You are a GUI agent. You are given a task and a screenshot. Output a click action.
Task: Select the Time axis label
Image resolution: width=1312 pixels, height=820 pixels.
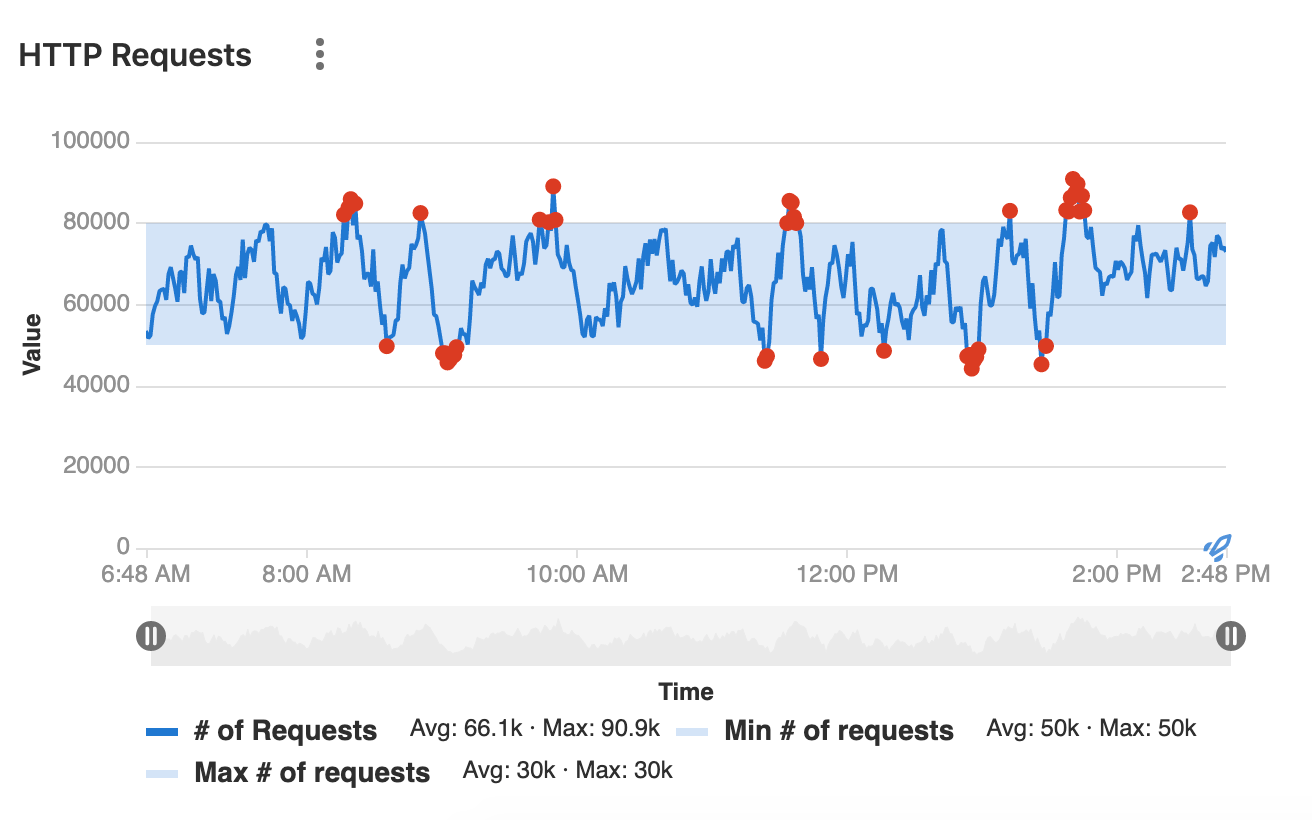pos(686,691)
